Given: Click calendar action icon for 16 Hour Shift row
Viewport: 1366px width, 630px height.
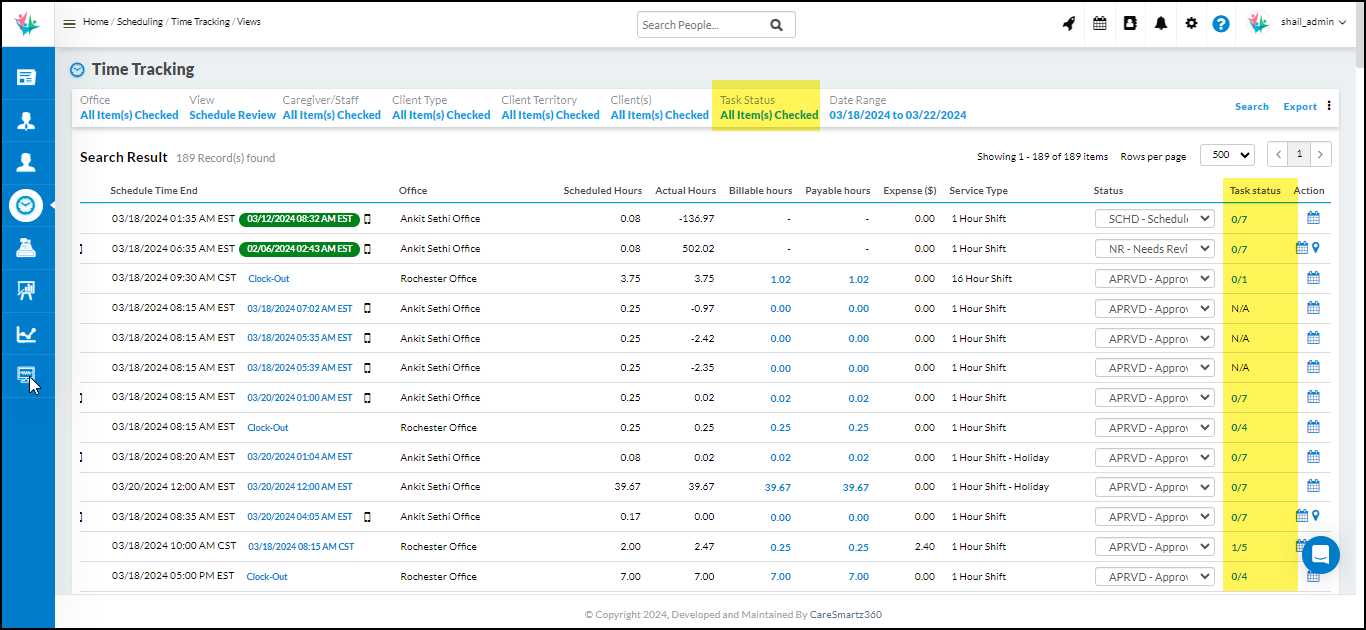Looking at the screenshot, I should tap(1313, 278).
